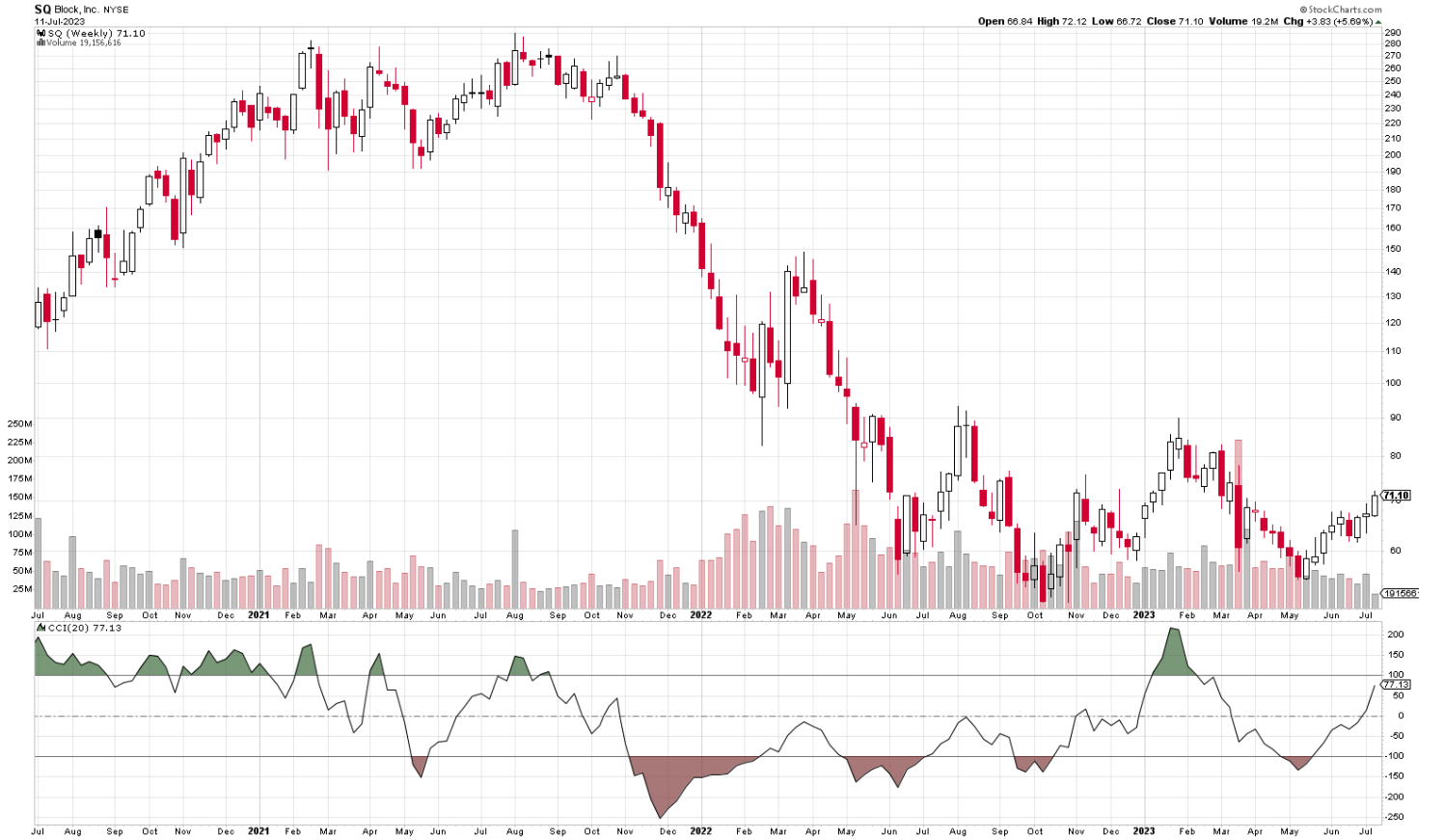Click the CCI(20) indicator marker icon

click(41, 628)
